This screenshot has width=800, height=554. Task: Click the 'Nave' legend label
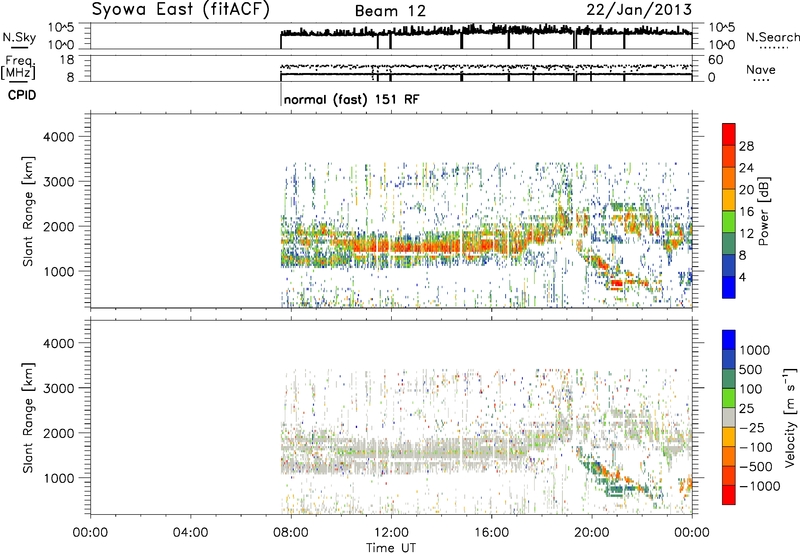point(760,69)
